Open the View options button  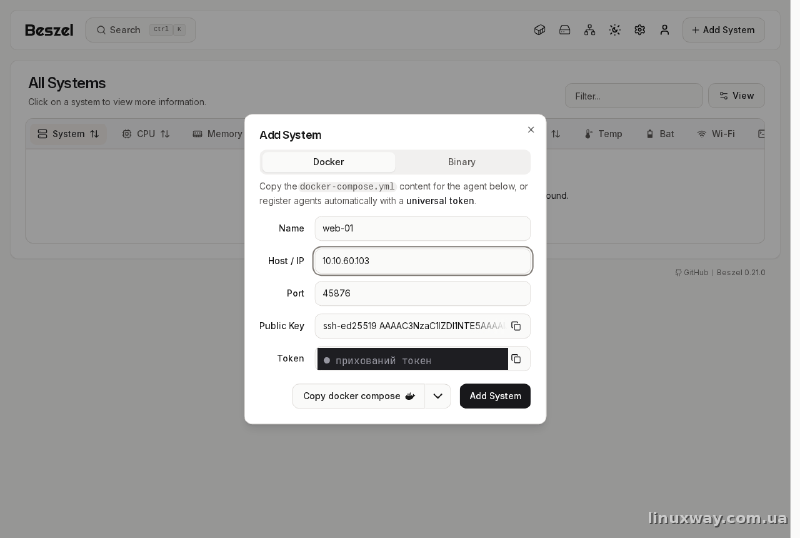tap(736, 96)
